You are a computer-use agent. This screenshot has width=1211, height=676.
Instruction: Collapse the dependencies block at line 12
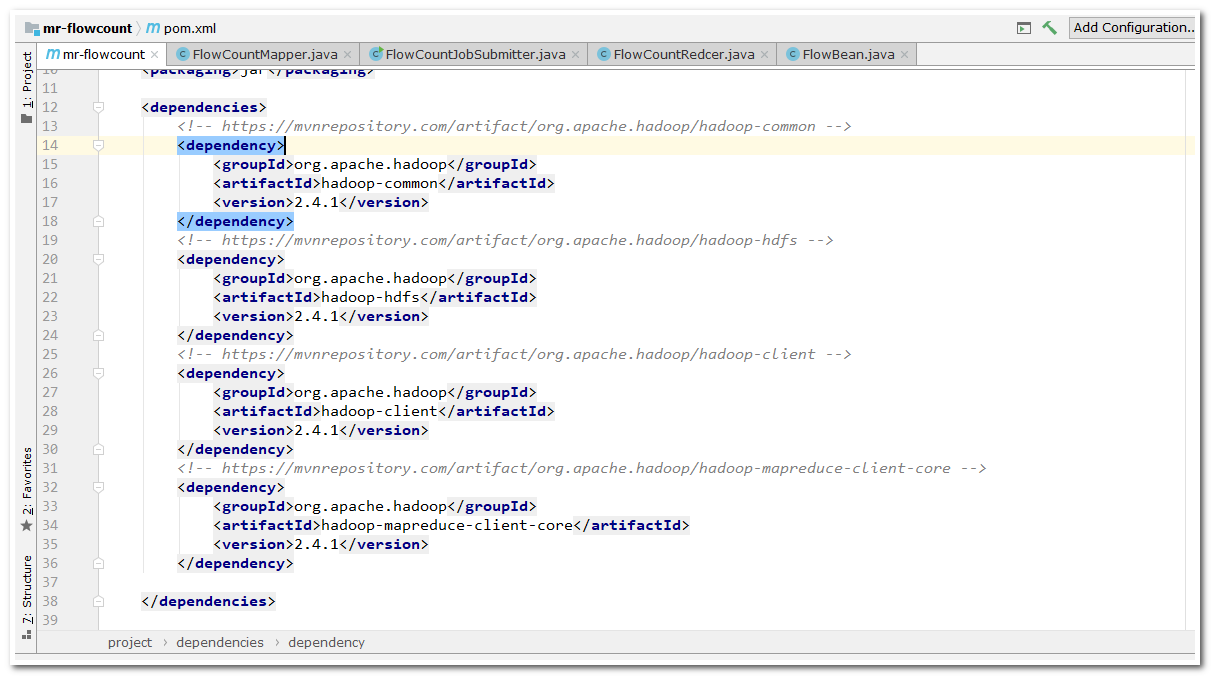(x=98, y=107)
